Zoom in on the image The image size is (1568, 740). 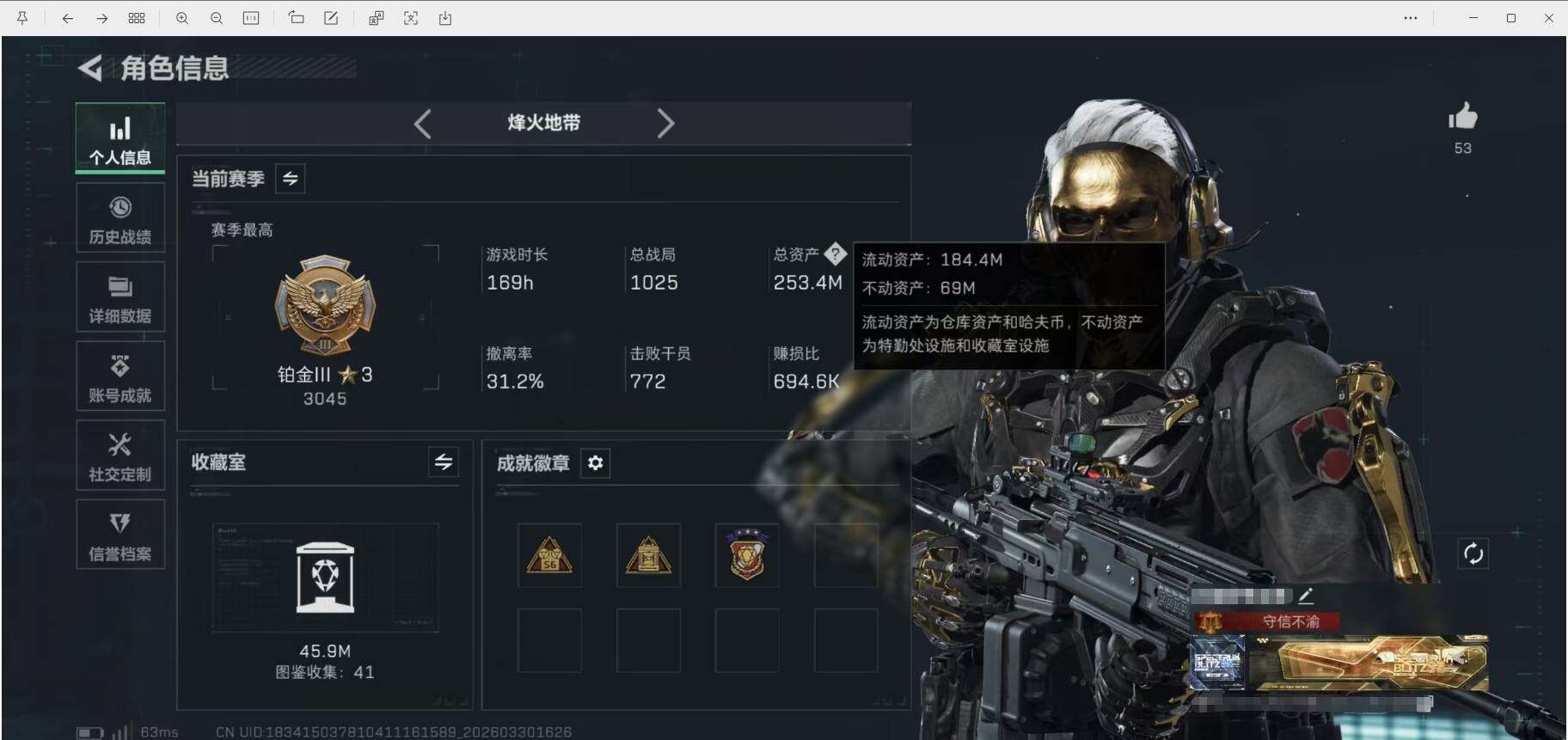coord(182,18)
